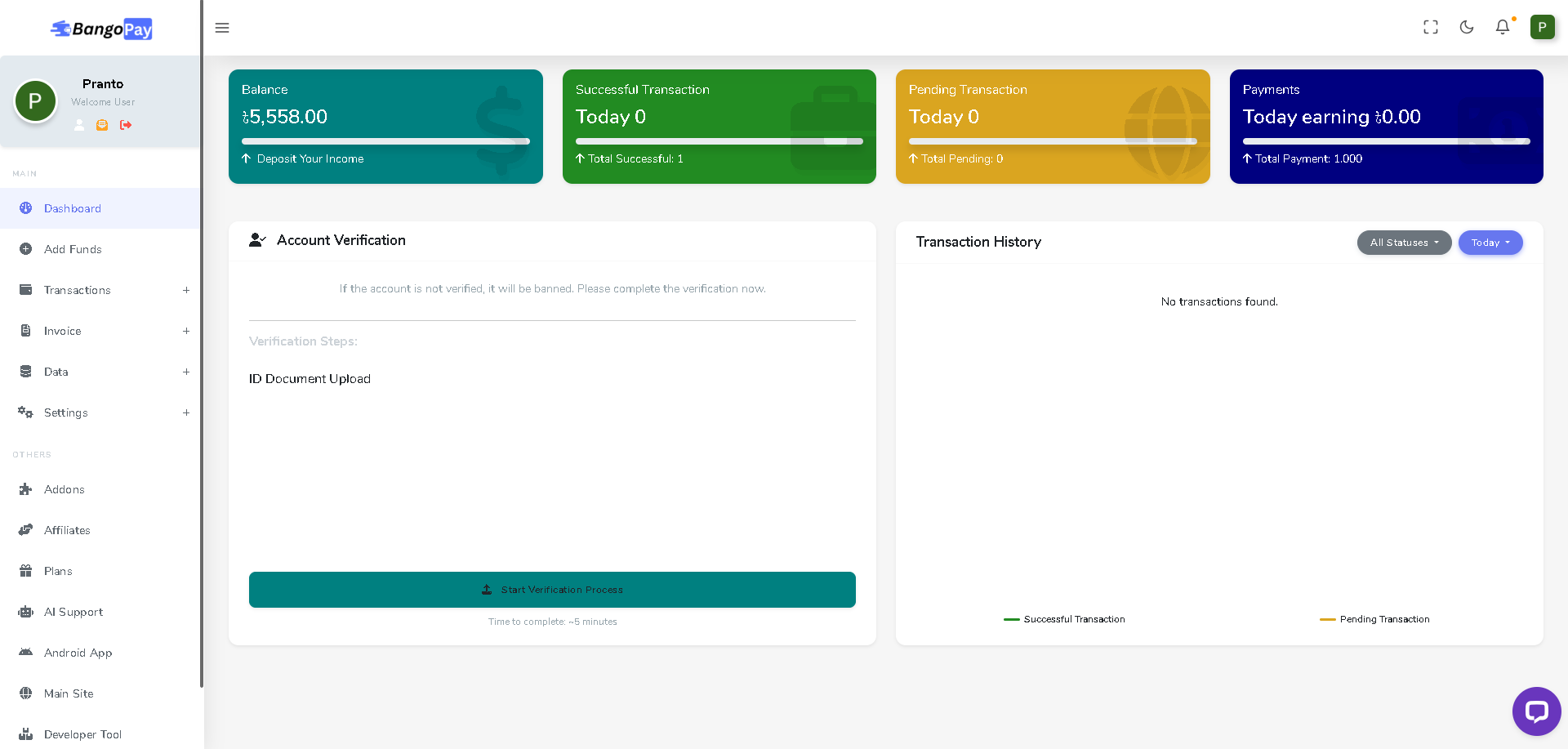This screenshot has width=1568, height=749.
Task: Open the Today date range dropdown
Action: pos(1490,243)
